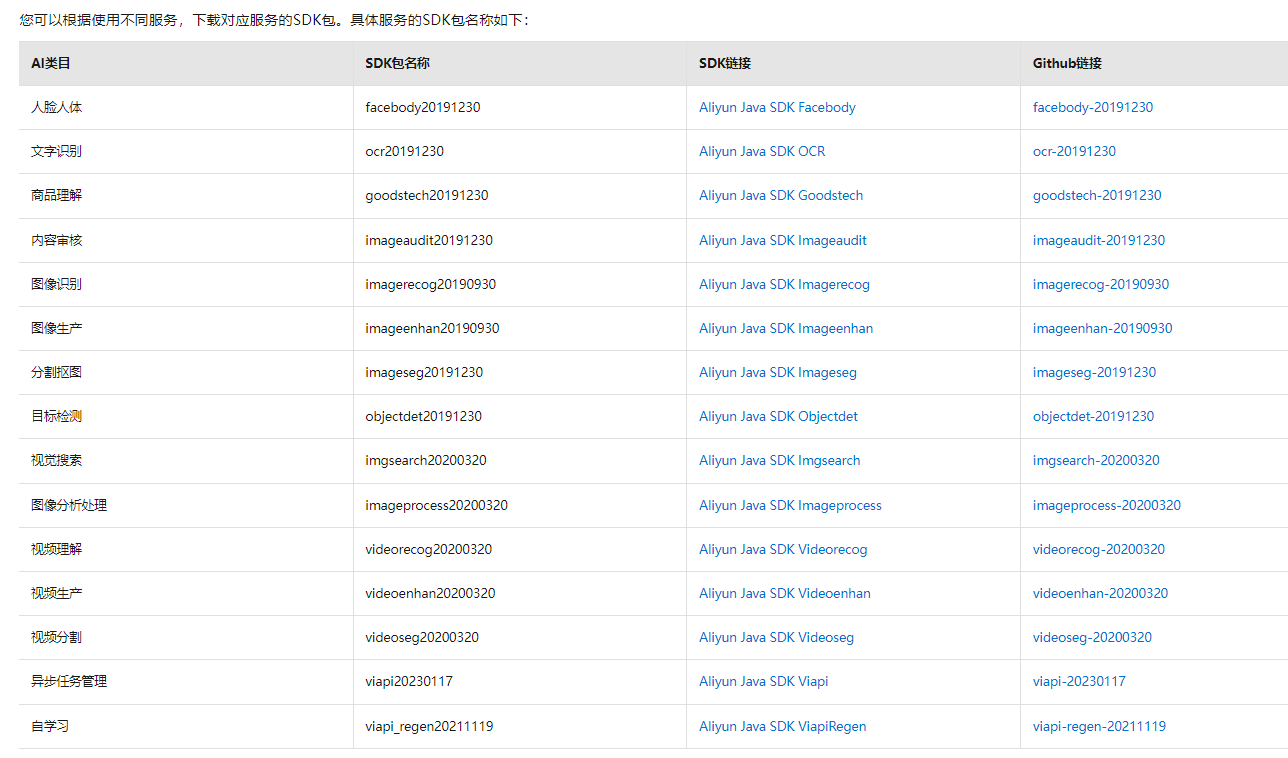
Task: Open the Aliyun Java SDK Imageaudit link
Action: pos(783,240)
